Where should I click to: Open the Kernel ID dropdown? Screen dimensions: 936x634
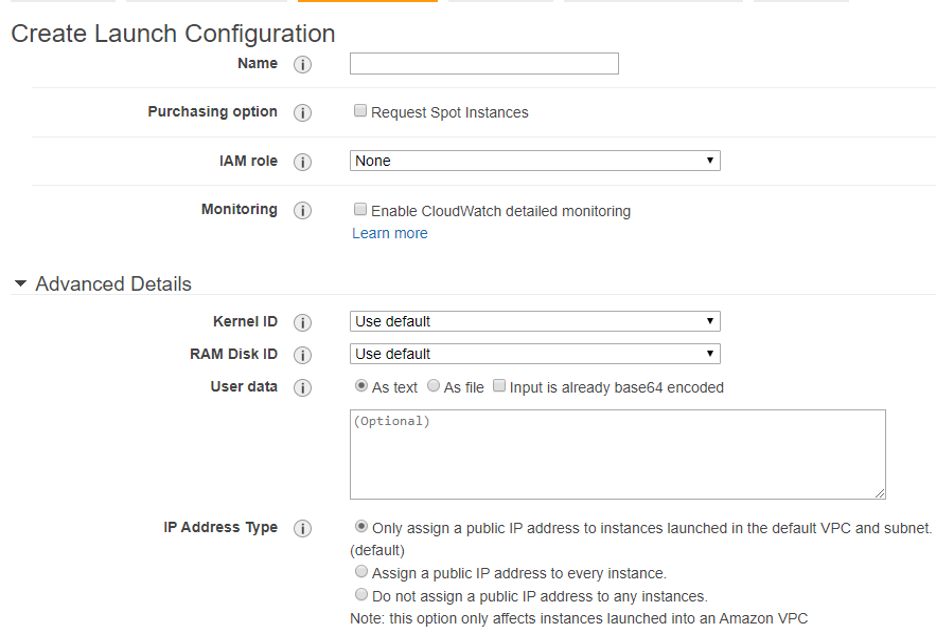click(x=535, y=321)
